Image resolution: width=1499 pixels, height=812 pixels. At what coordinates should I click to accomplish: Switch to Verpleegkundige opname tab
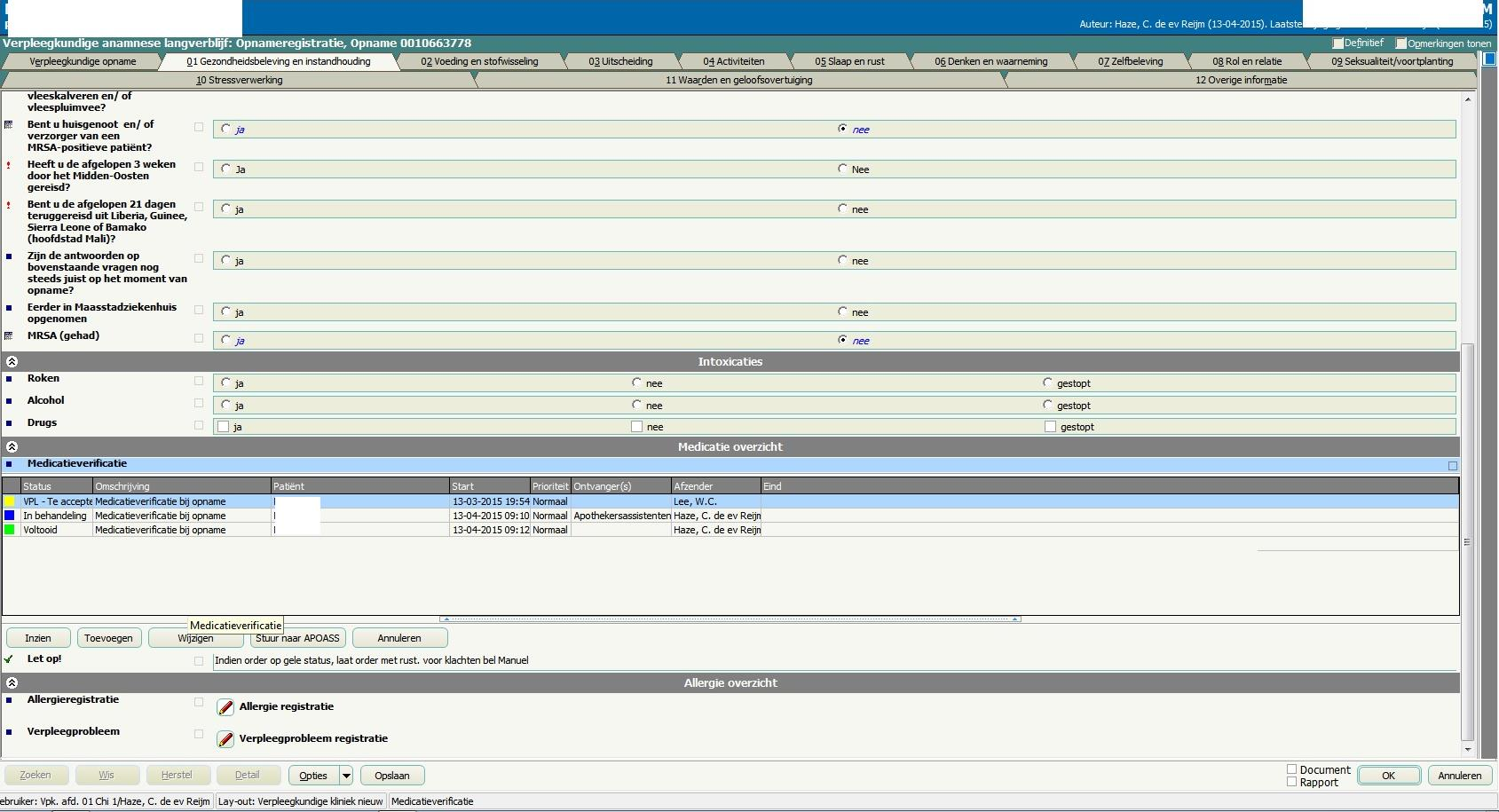tap(83, 61)
